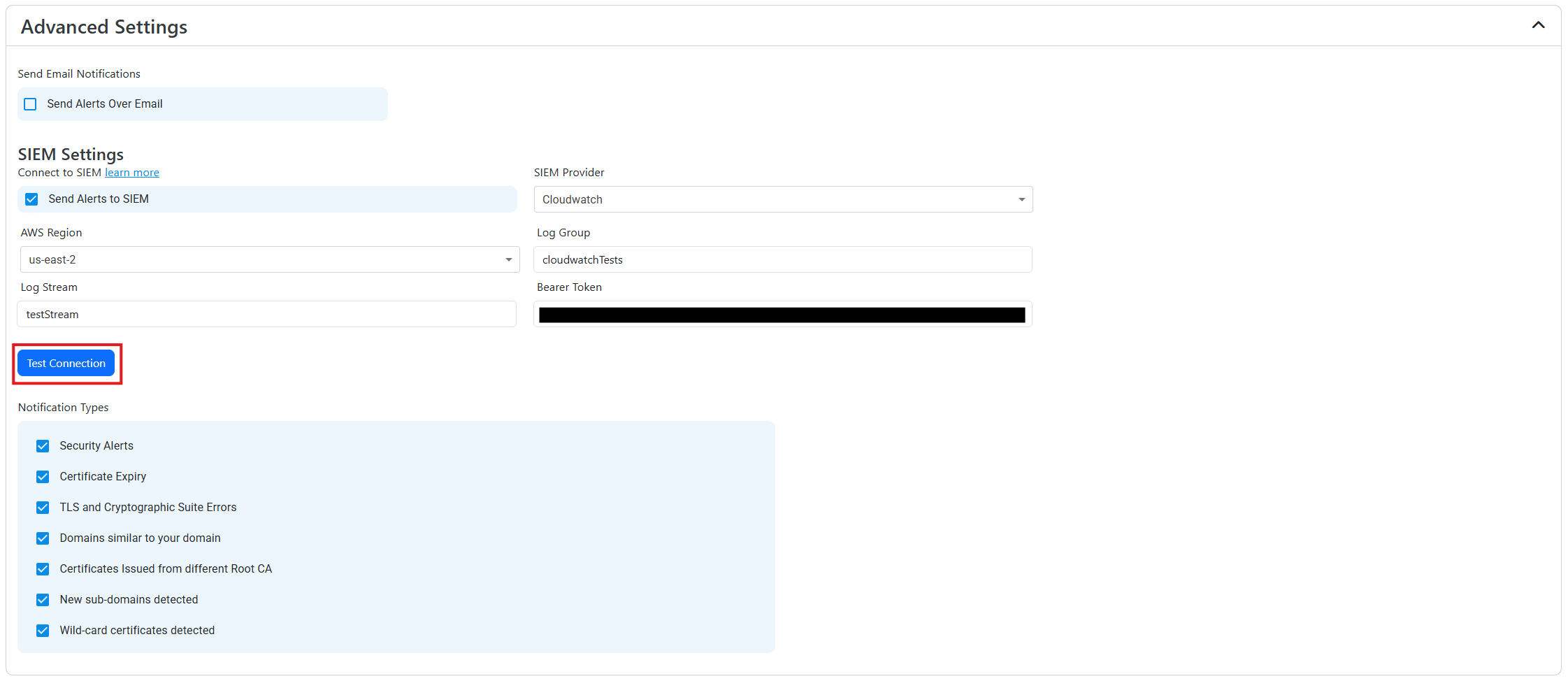Open the AWS Region selector
This screenshot has height=695, width=1568.
tap(268, 259)
